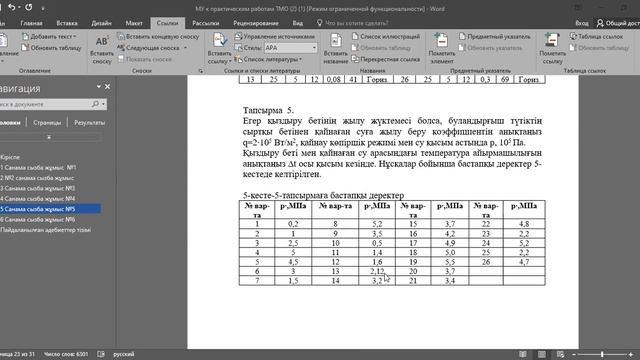Open navigation pane options arrow
Viewport: 640px width, 360px height.
click(98, 87)
